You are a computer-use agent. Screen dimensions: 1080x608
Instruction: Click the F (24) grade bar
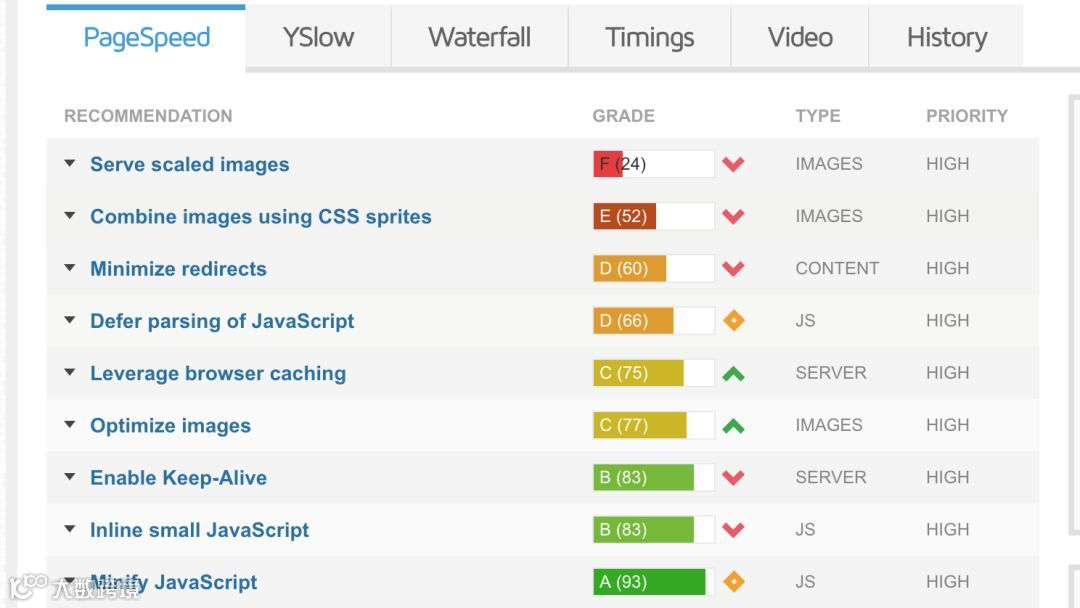coord(653,164)
